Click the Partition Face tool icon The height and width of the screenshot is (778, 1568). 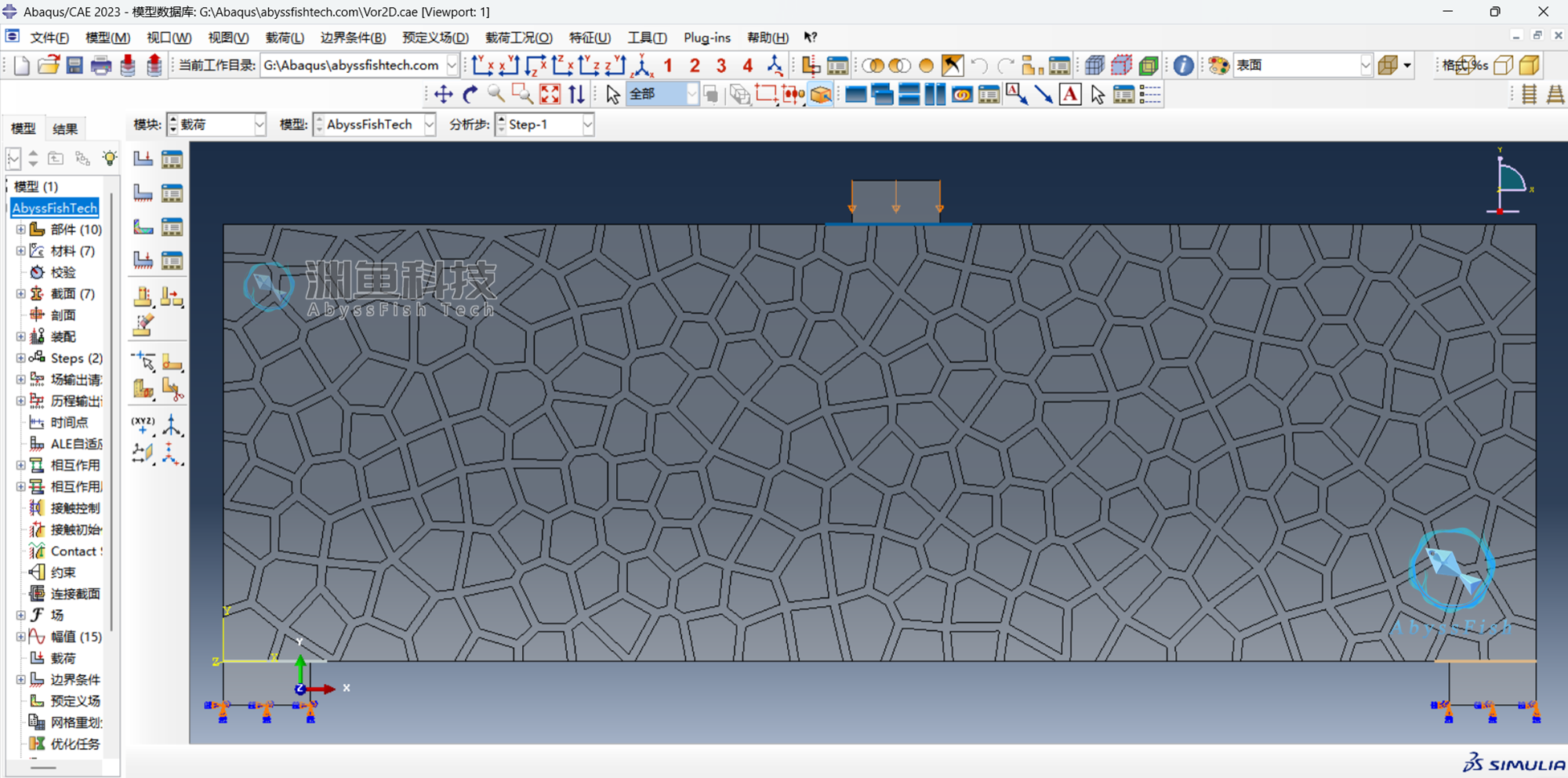[172, 362]
